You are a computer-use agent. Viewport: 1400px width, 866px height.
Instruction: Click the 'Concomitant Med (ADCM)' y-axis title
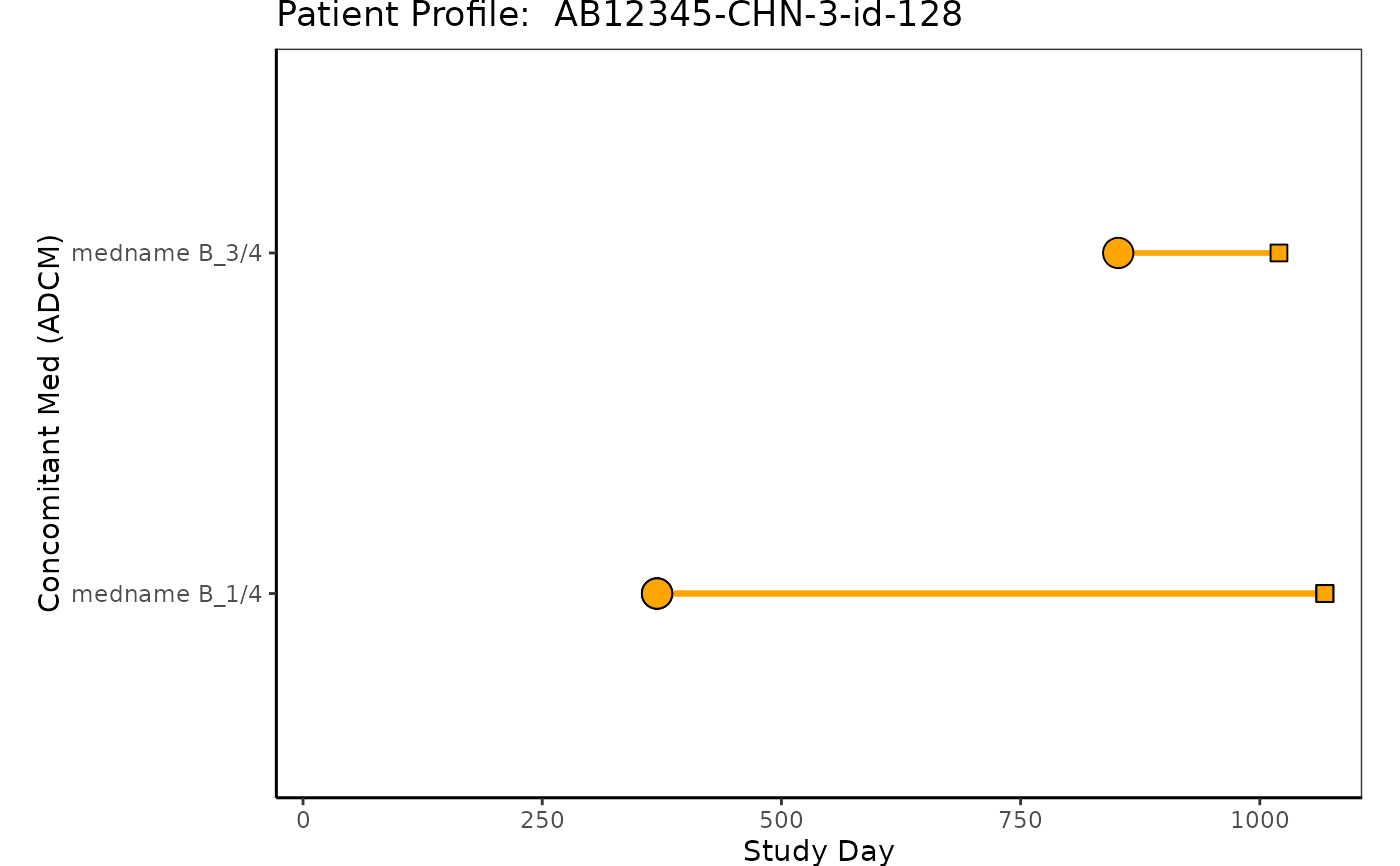[49, 421]
